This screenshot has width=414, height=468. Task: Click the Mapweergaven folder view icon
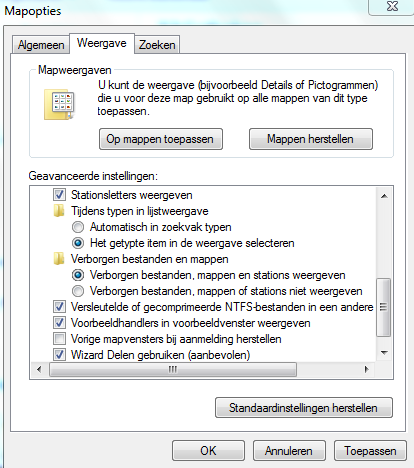point(59,104)
